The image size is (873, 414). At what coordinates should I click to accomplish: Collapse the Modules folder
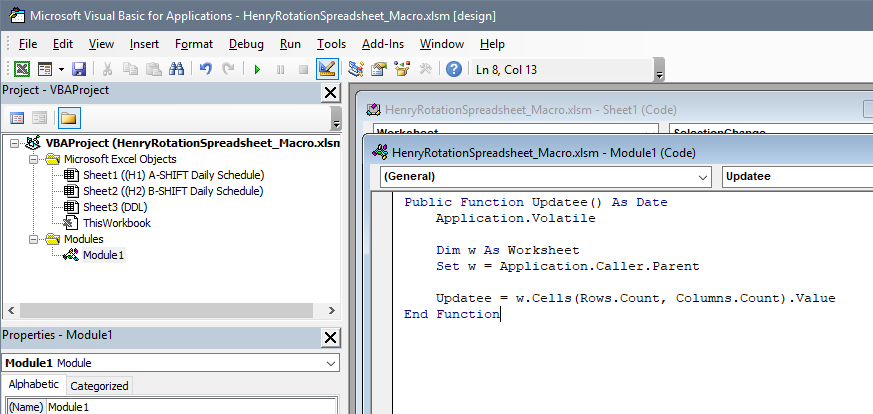tap(33, 239)
